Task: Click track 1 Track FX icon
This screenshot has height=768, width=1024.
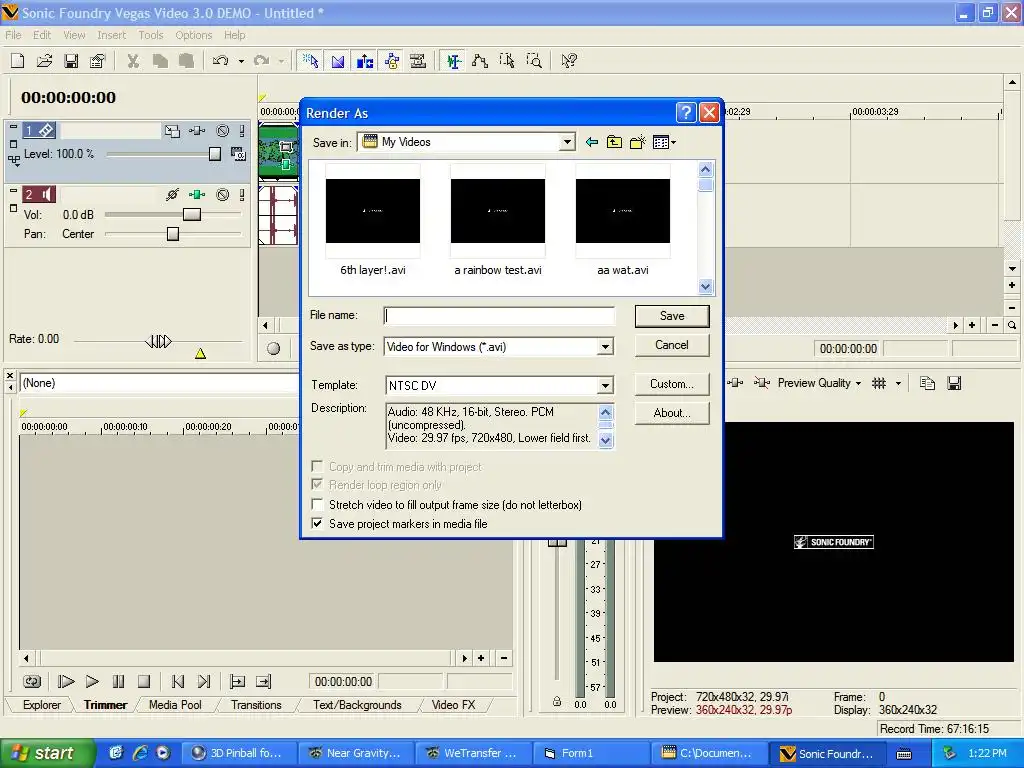Action: click(197, 131)
